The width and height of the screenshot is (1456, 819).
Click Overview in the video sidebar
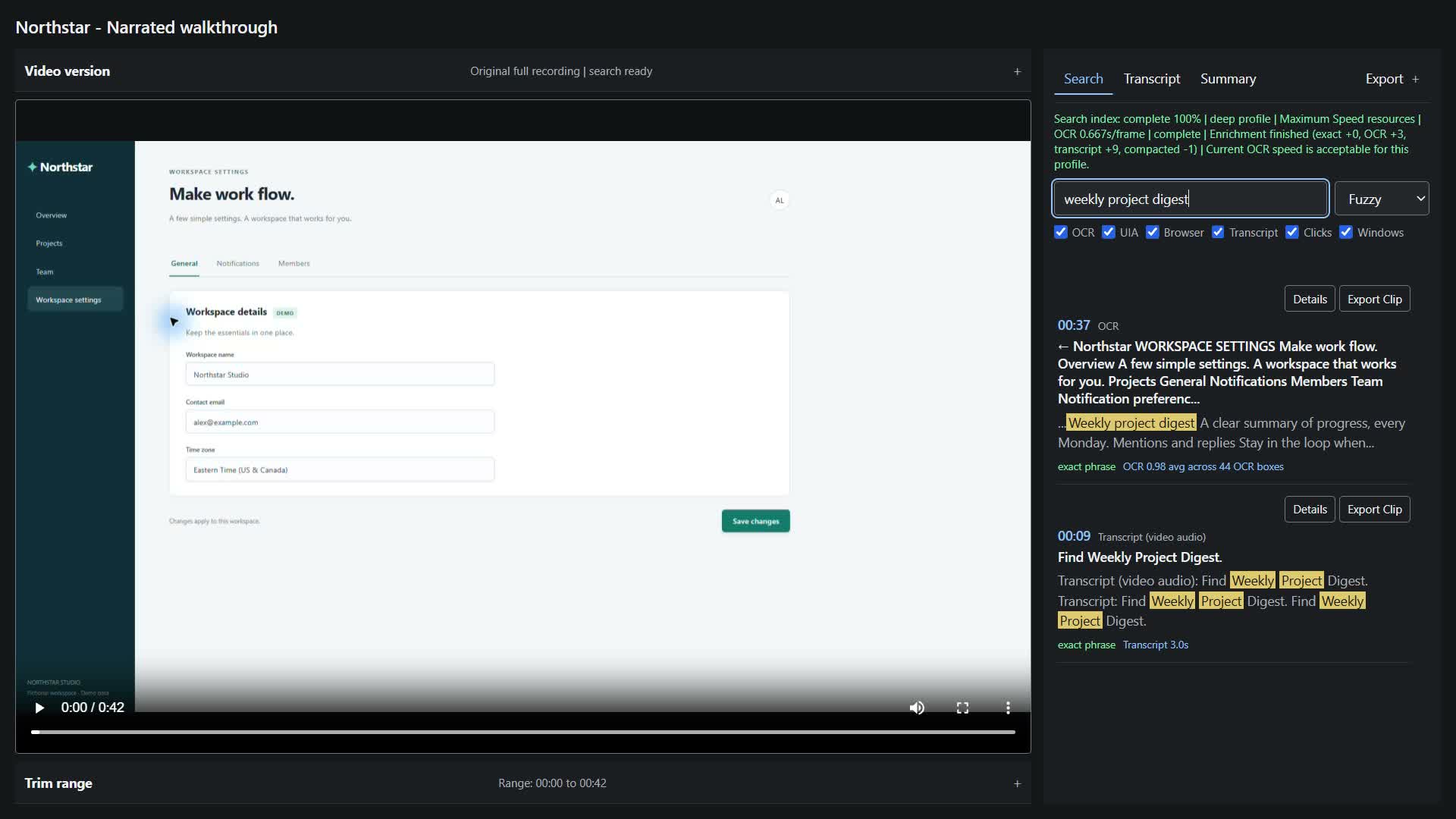(x=51, y=215)
